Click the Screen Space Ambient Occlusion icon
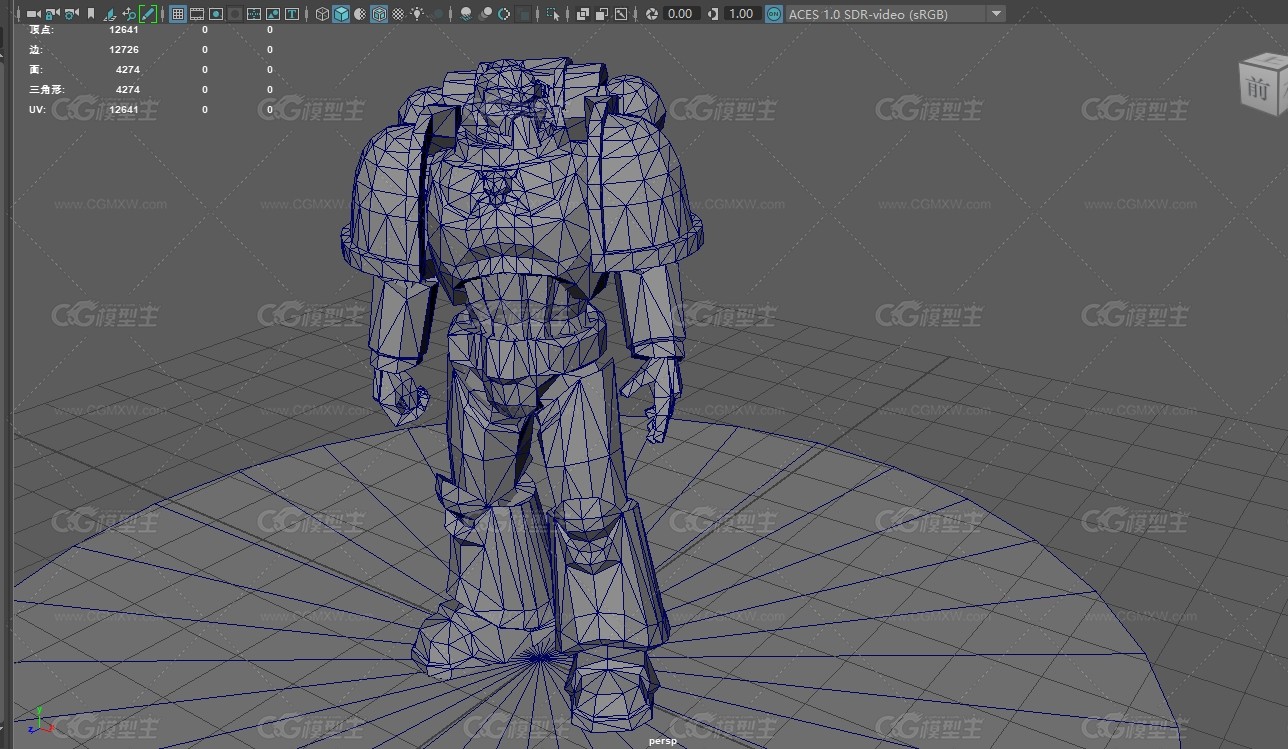 (x=465, y=14)
